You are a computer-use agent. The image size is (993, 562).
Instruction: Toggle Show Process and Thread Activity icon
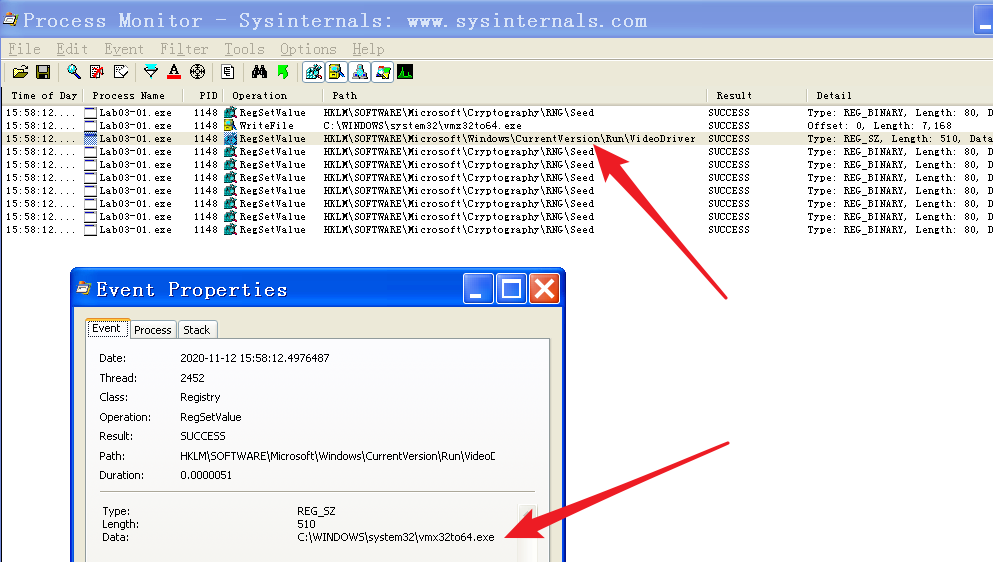(x=383, y=72)
